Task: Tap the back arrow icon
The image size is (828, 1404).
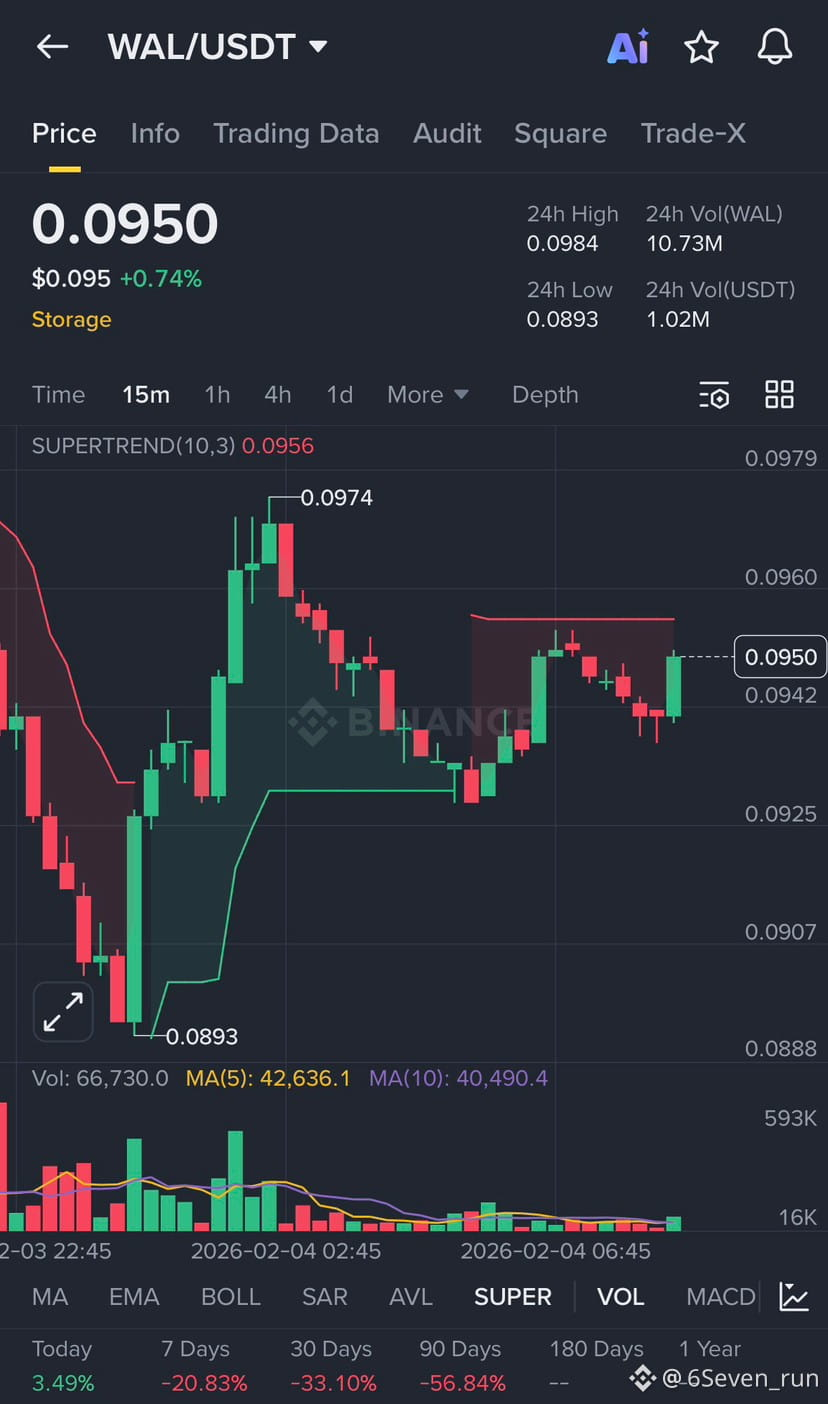Action: point(52,46)
